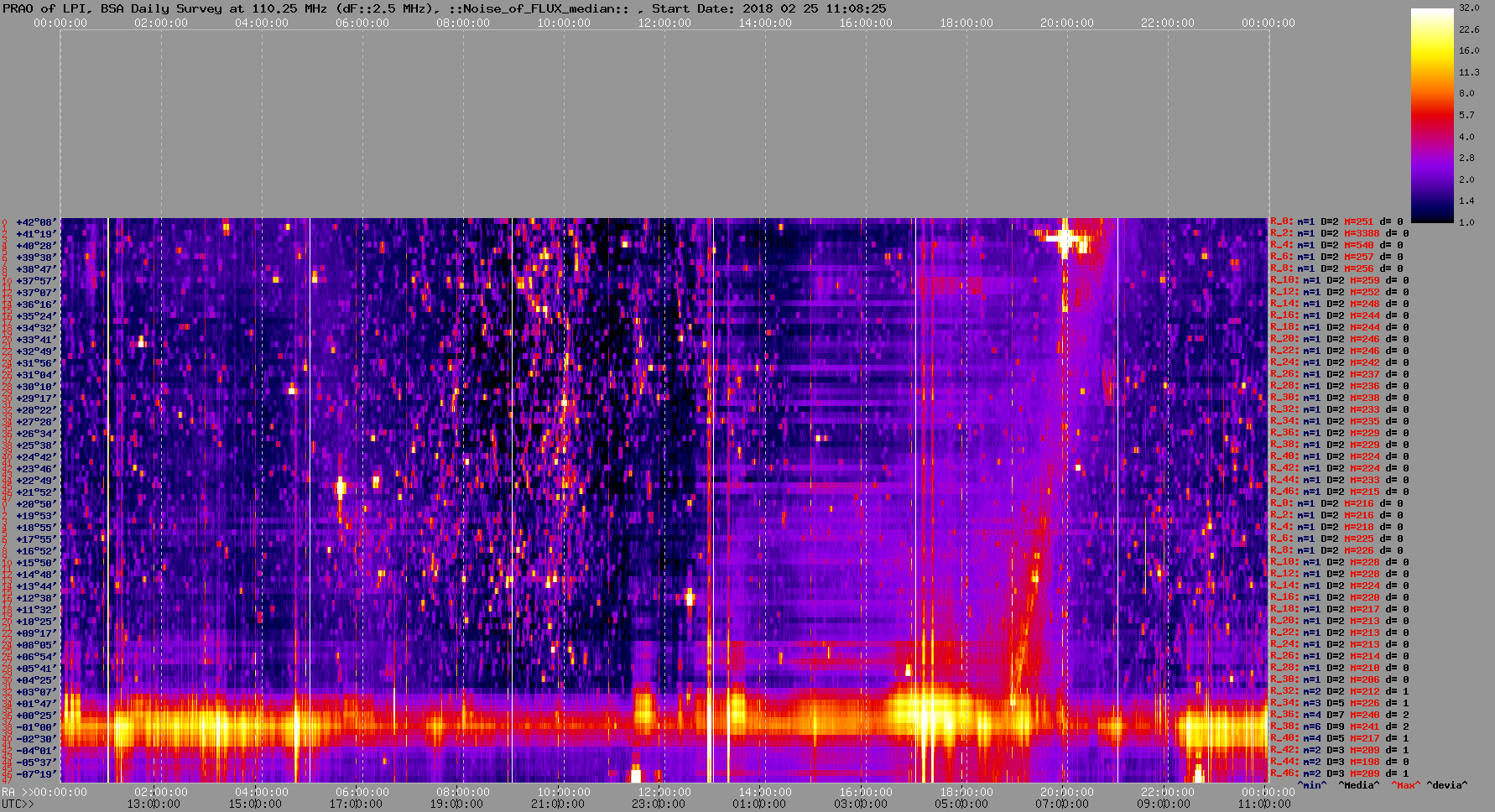The image size is (1495, 812).
Task: Click the 04:00:00 label on the bottom RA axis
Action: [262, 793]
